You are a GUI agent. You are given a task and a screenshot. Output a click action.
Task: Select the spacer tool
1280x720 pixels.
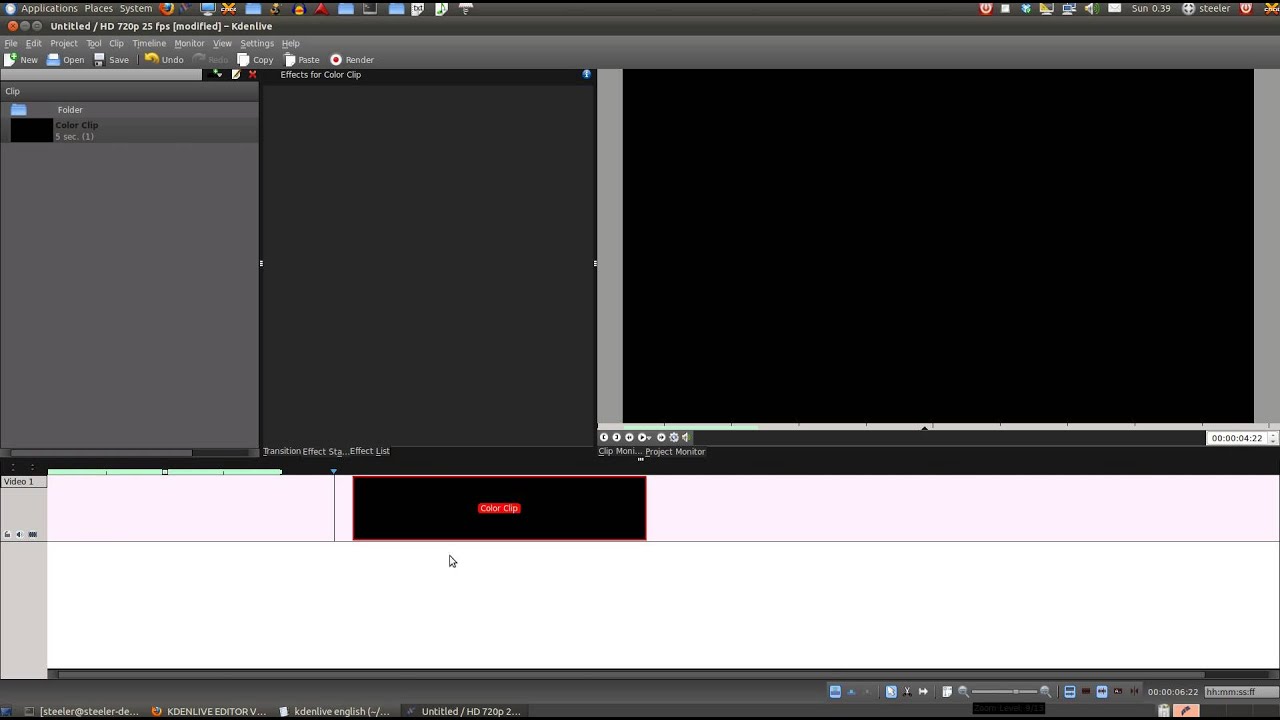pos(923,691)
